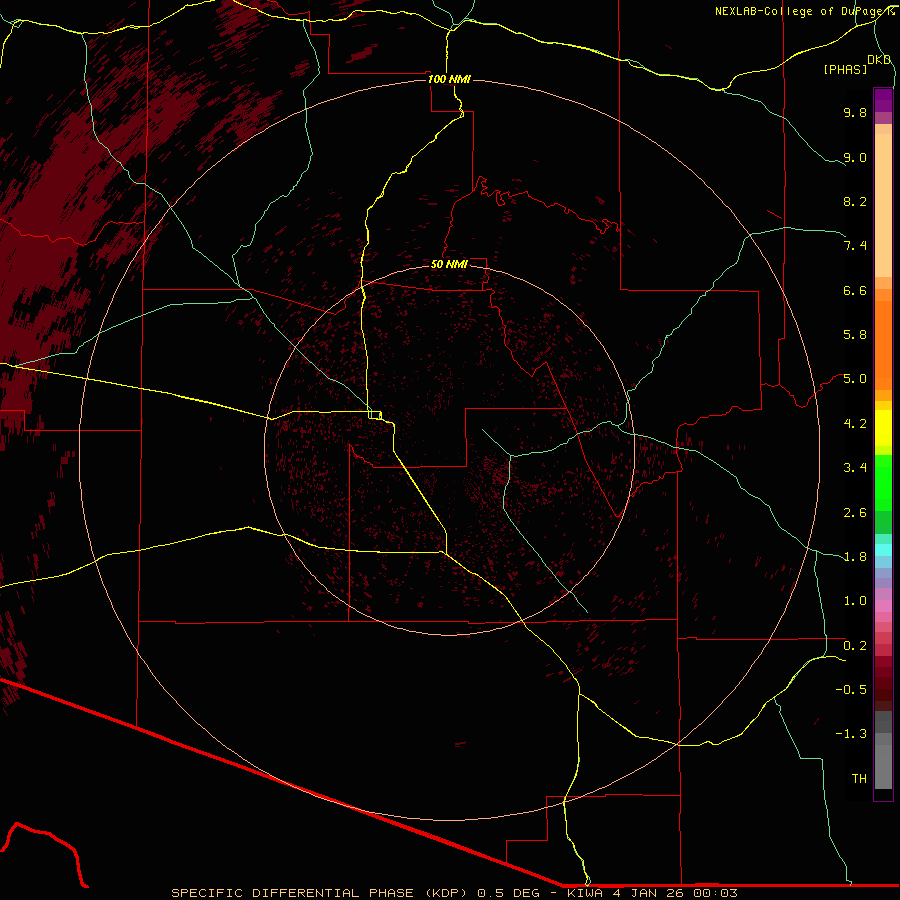
Task: Pick the pale peach swatch near 8.2
Action: point(883,205)
